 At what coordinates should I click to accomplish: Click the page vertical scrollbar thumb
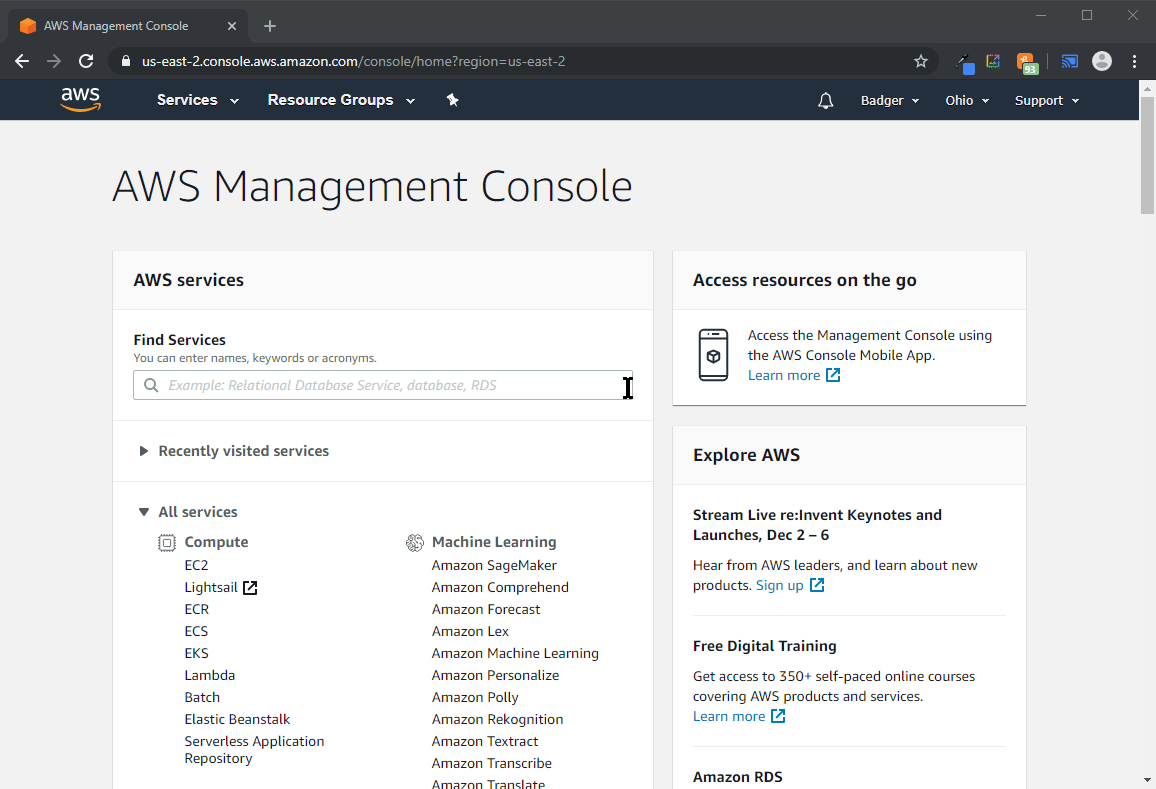(x=1147, y=155)
